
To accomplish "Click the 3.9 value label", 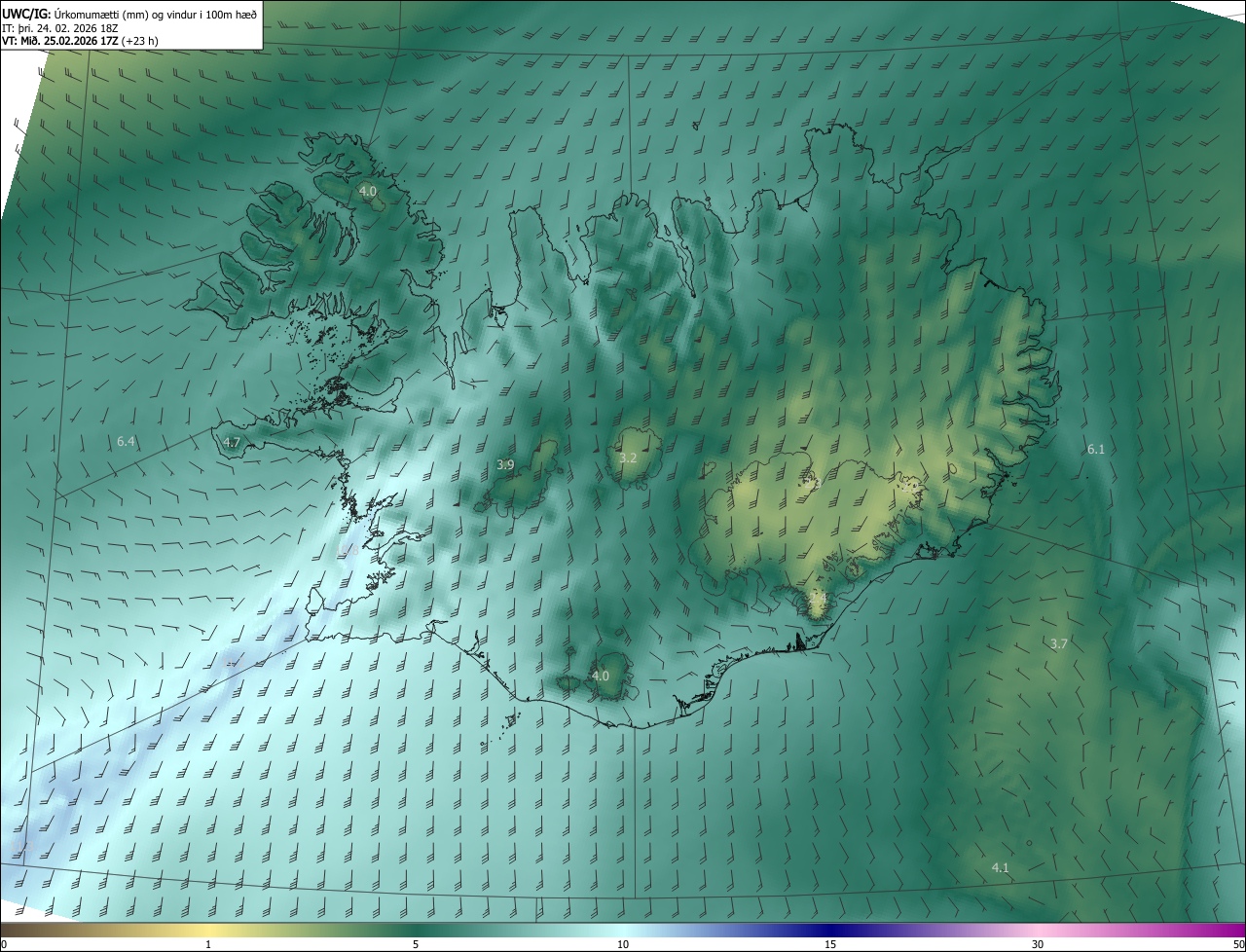I will tap(505, 465).
